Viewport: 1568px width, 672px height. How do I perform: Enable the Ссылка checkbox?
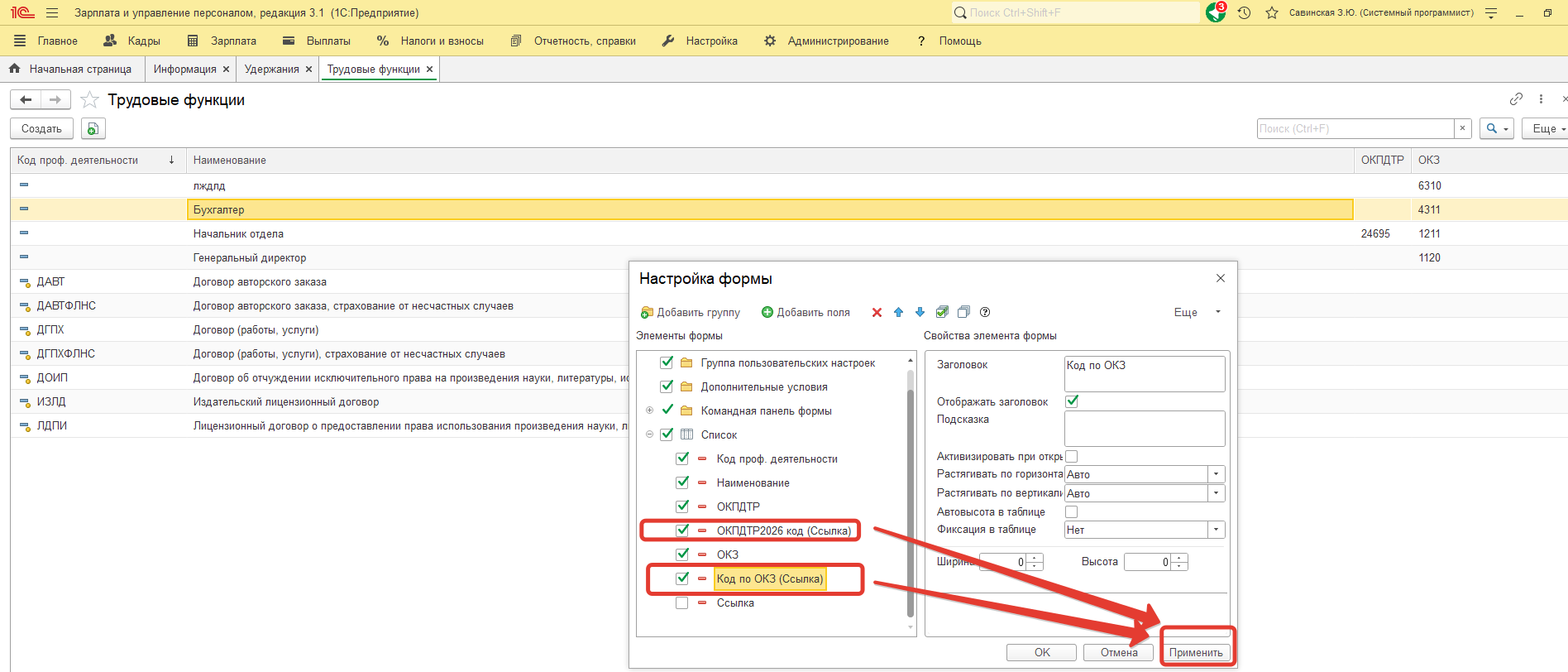pos(682,602)
